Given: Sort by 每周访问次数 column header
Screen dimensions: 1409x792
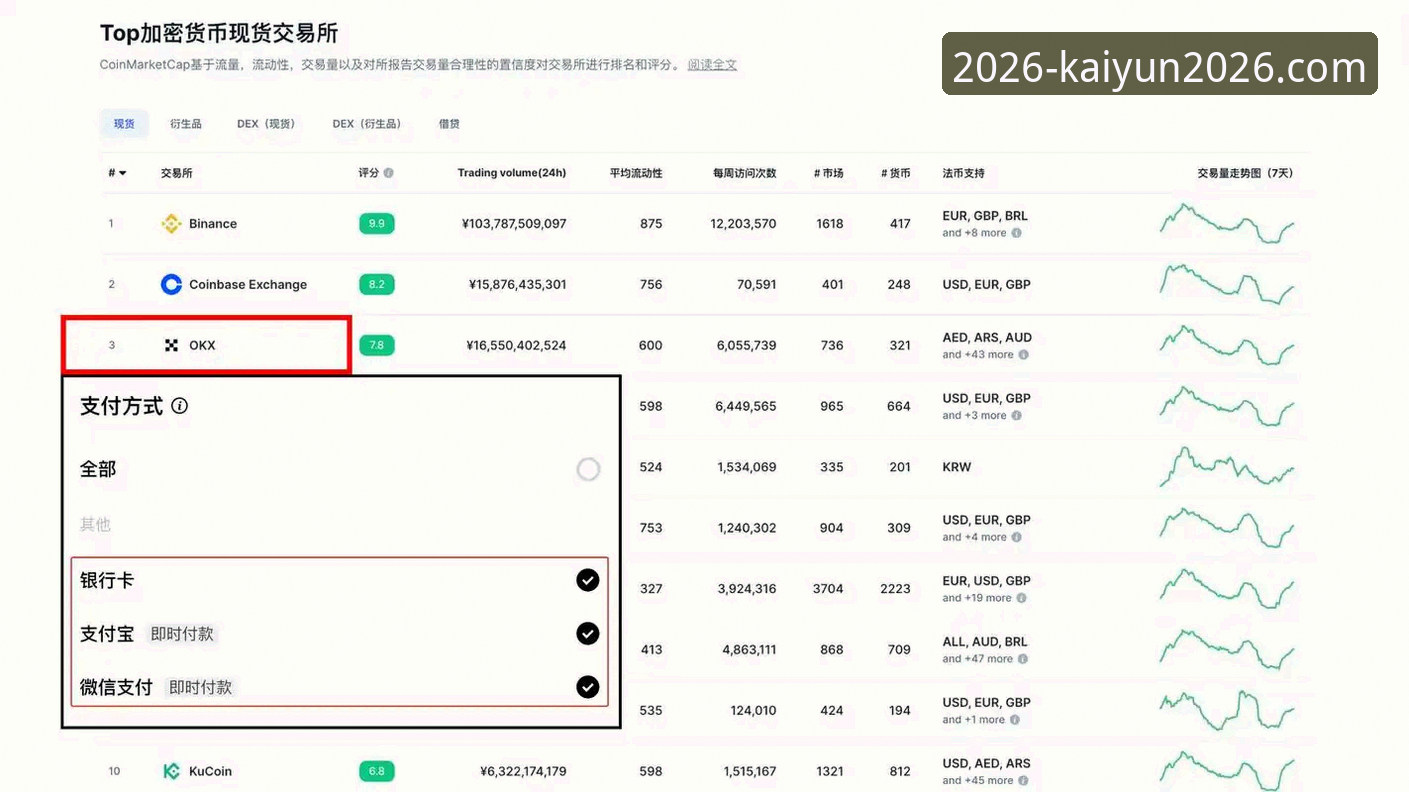Looking at the screenshot, I should (744, 173).
